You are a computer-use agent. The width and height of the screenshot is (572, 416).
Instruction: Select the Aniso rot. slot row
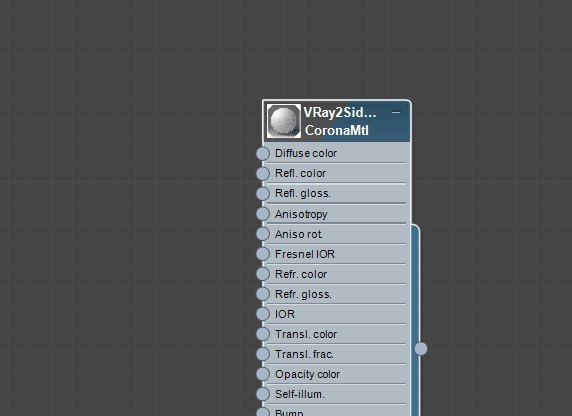tap(337, 234)
